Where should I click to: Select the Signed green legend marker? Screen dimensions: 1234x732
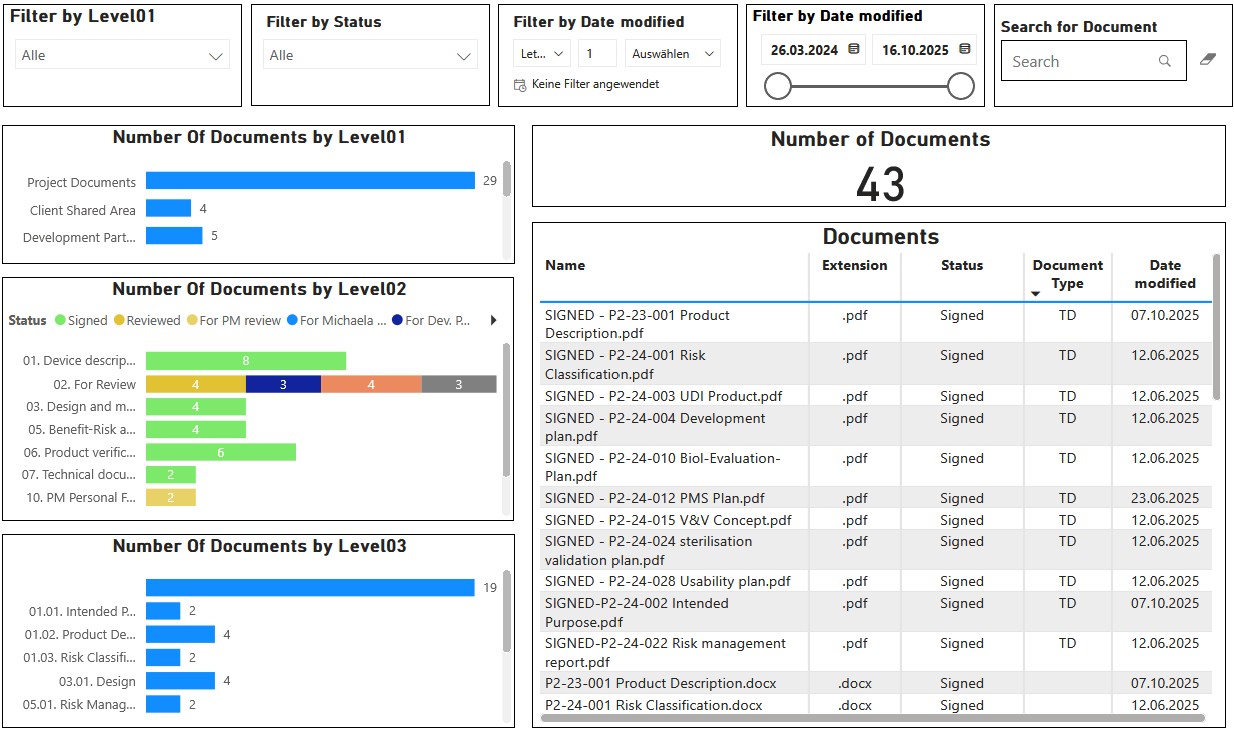tap(60, 321)
